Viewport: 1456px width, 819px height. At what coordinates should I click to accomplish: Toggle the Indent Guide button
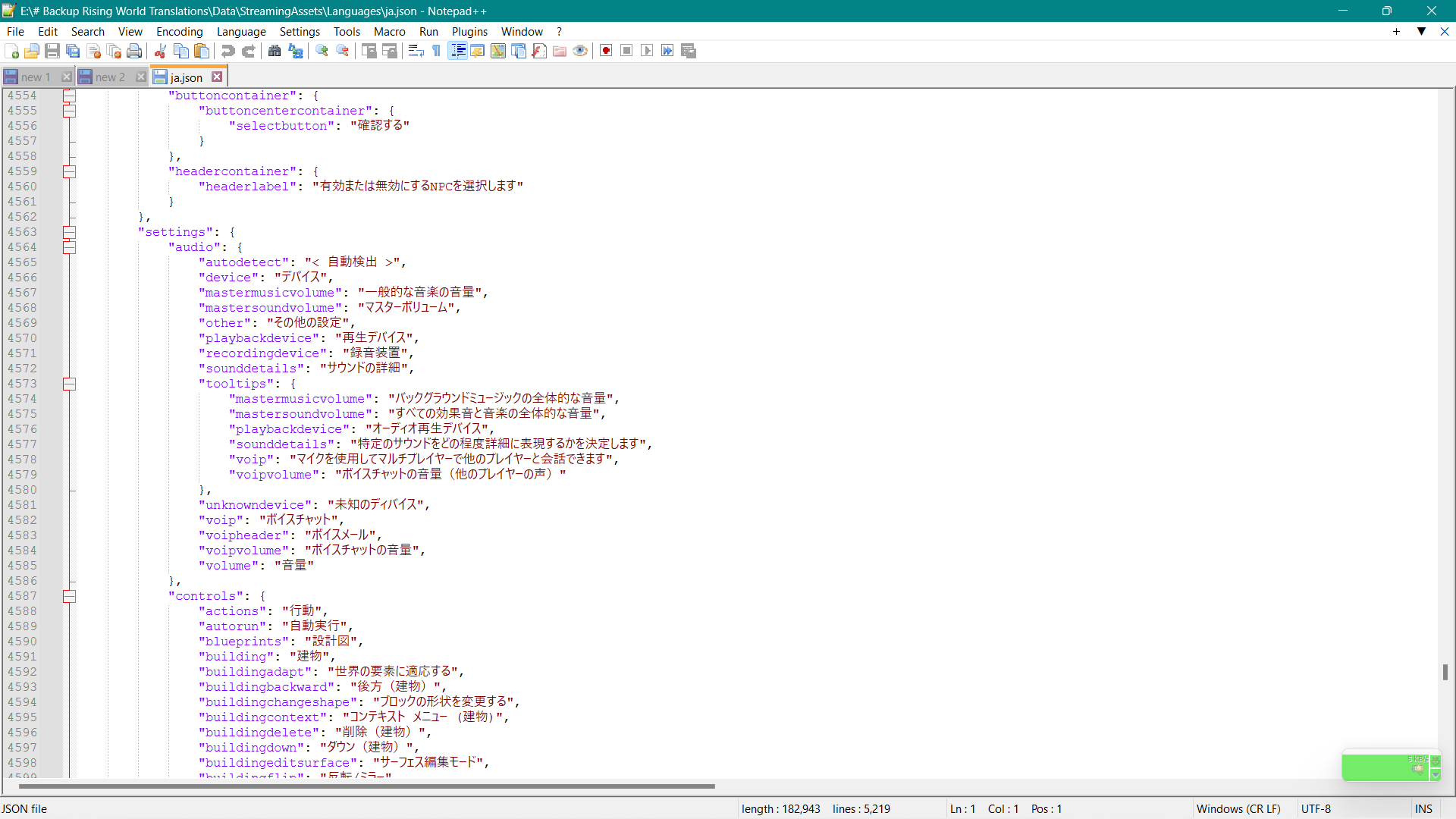458,51
